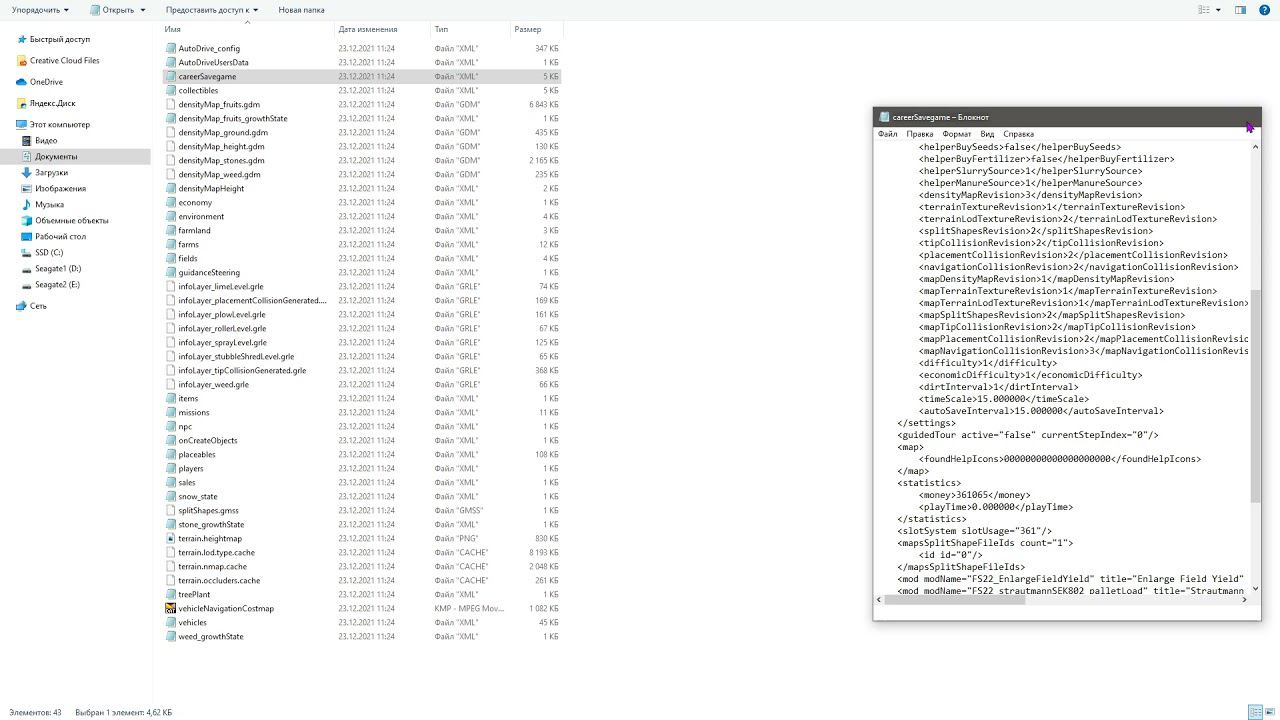Click the Notepad scroll-left arrow

tap(880, 600)
